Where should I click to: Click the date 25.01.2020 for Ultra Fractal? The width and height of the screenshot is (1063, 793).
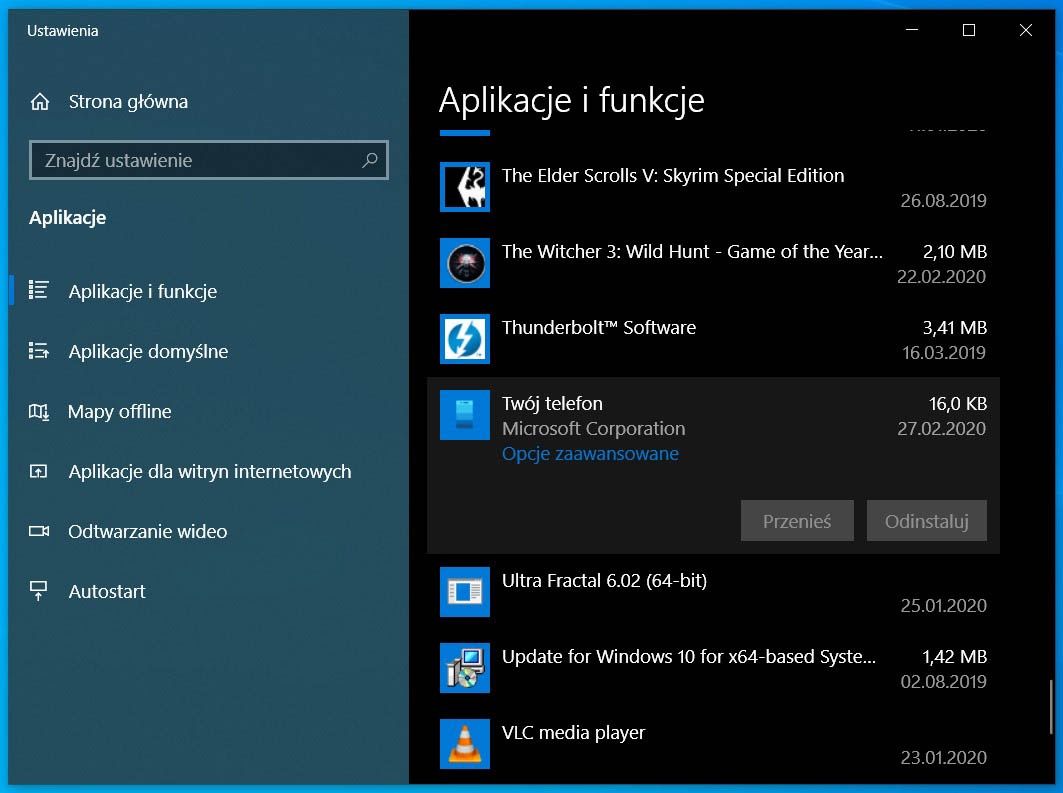pos(944,605)
